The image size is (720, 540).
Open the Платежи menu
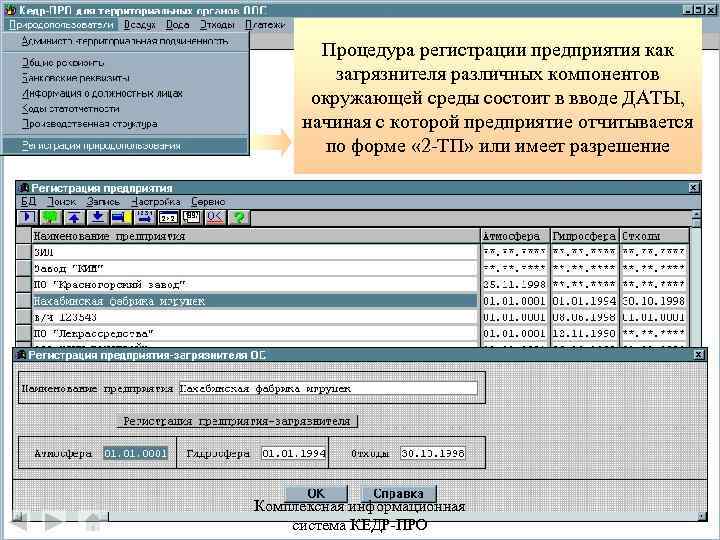265,25
